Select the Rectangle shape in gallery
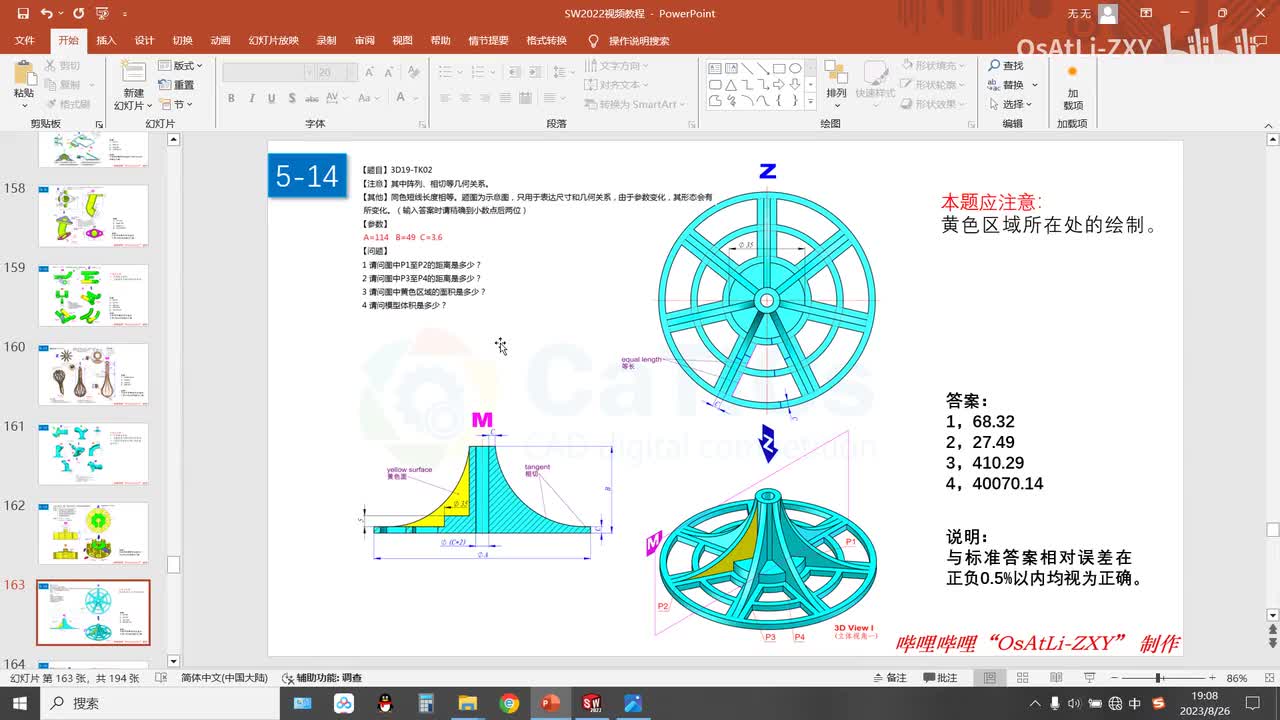Viewport: 1280px width, 720px height. point(778,69)
